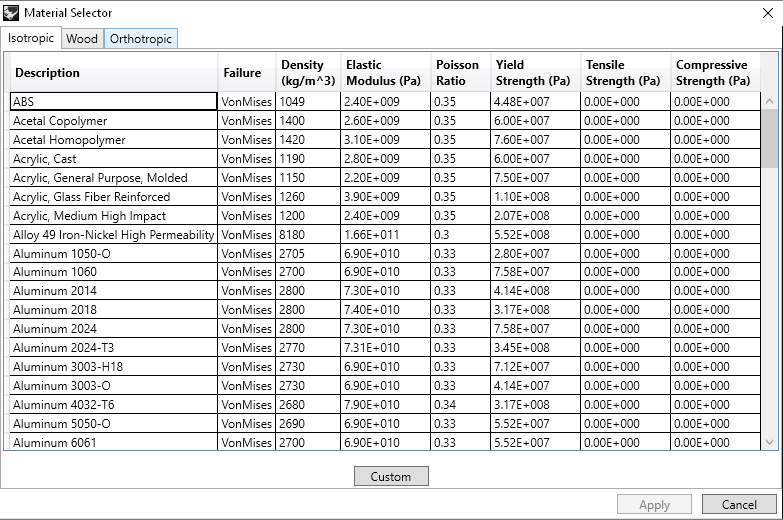Click the Apply button
The width and height of the screenshot is (783, 520).
[x=654, y=505]
